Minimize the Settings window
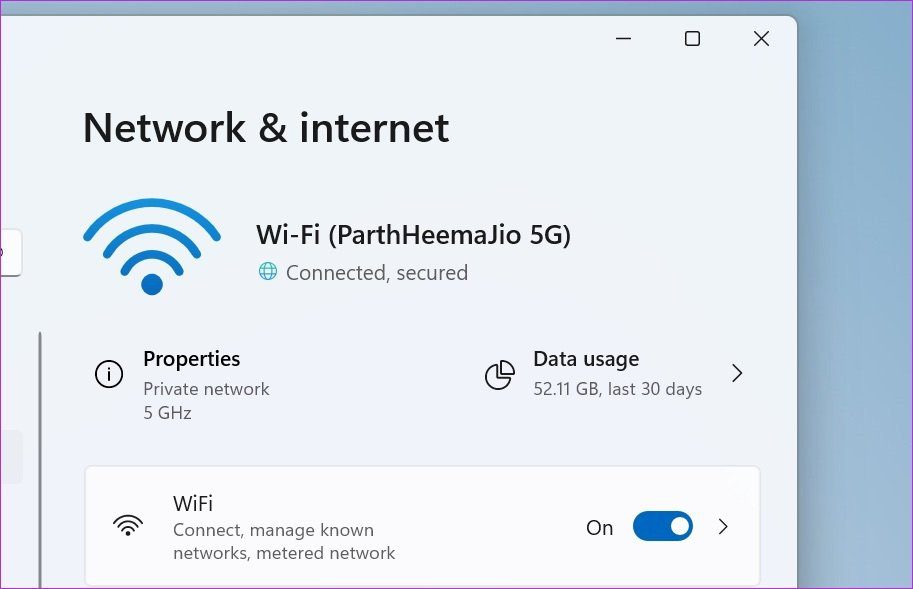 click(x=624, y=38)
